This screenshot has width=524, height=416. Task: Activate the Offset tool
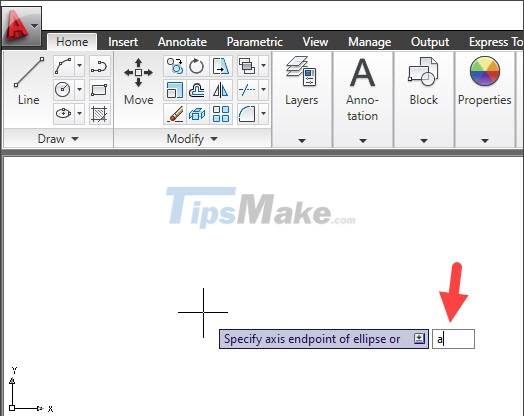click(x=197, y=90)
